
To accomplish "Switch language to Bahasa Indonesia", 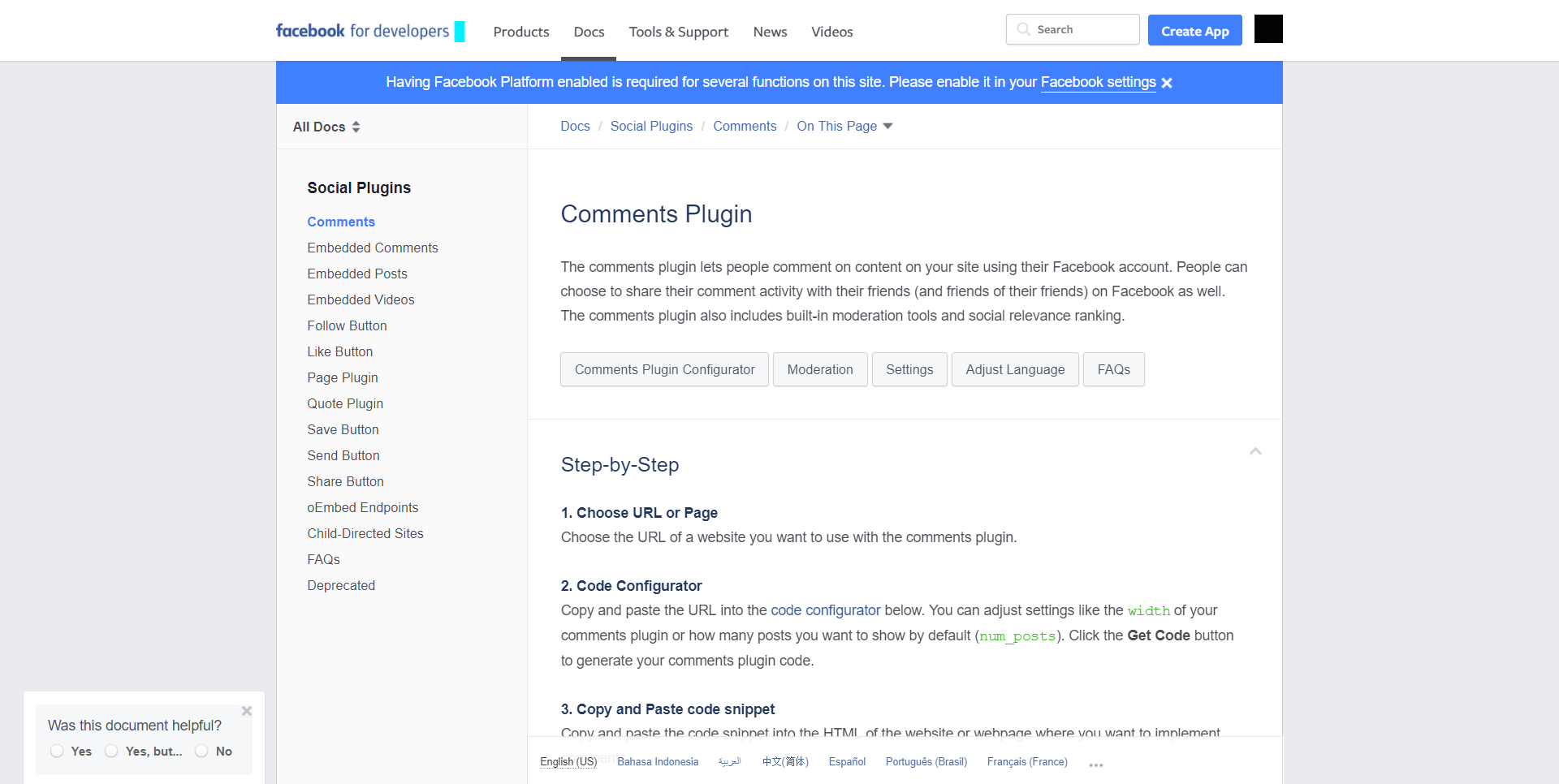I will point(658,761).
